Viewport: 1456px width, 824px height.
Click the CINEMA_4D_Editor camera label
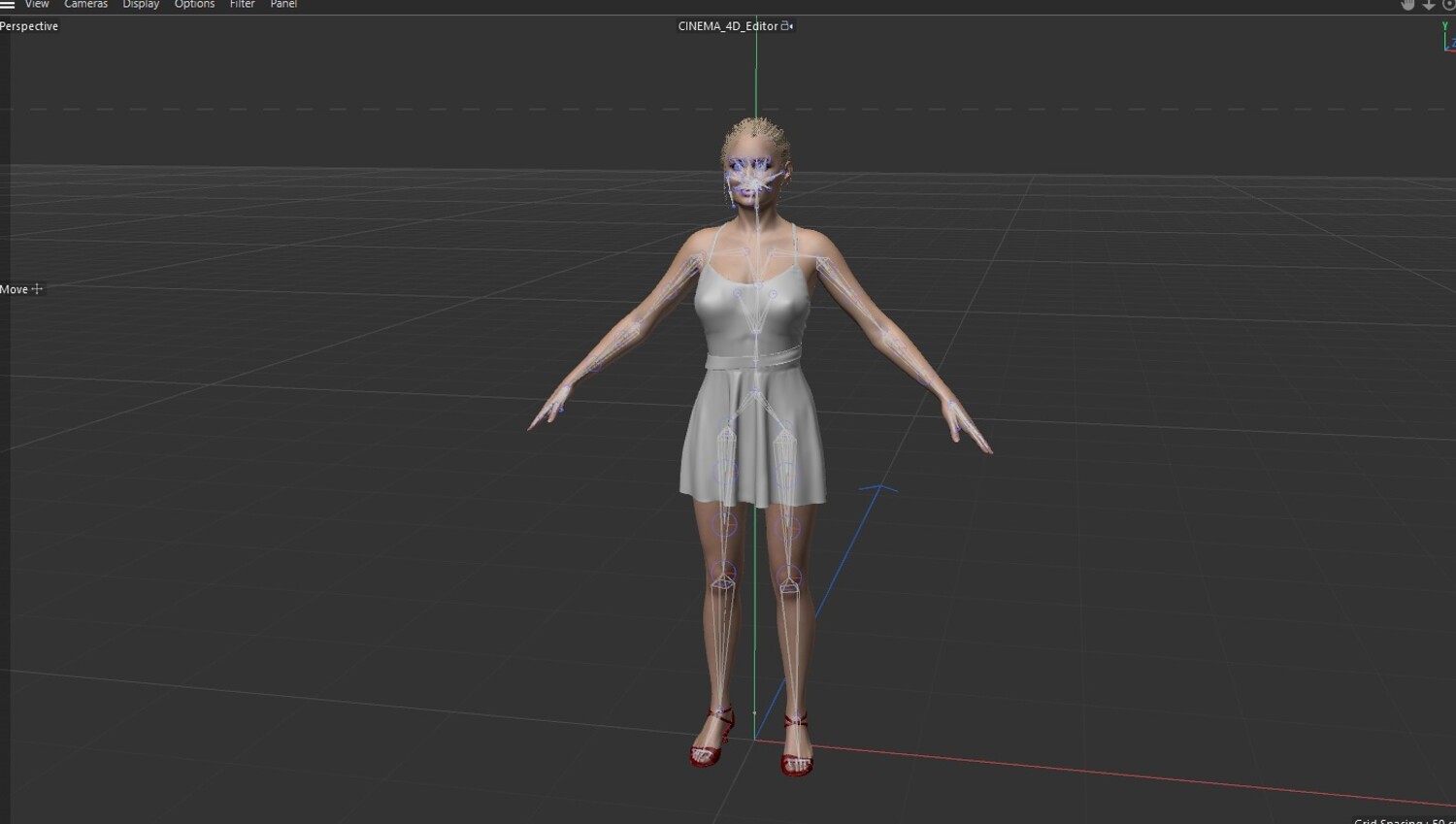pyautogui.click(x=728, y=26)
